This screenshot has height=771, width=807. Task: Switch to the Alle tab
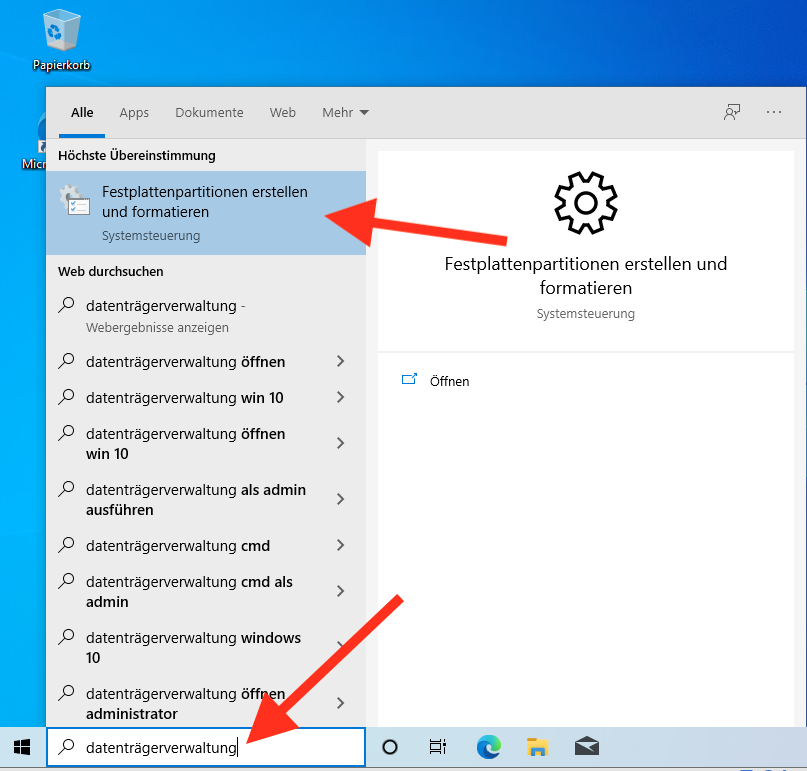(x=82, y=113)
